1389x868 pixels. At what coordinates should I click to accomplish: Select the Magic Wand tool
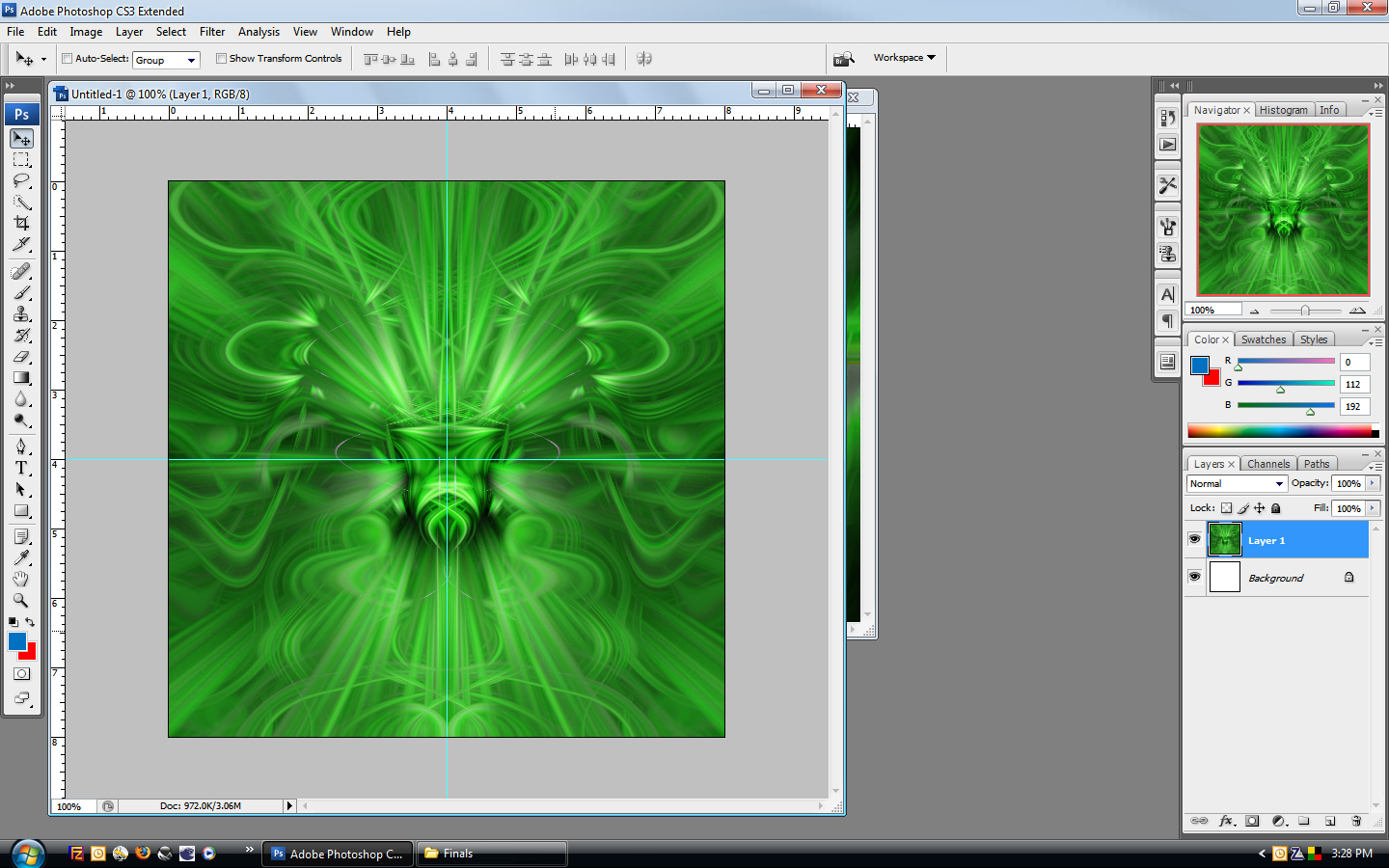pos(21,203)
